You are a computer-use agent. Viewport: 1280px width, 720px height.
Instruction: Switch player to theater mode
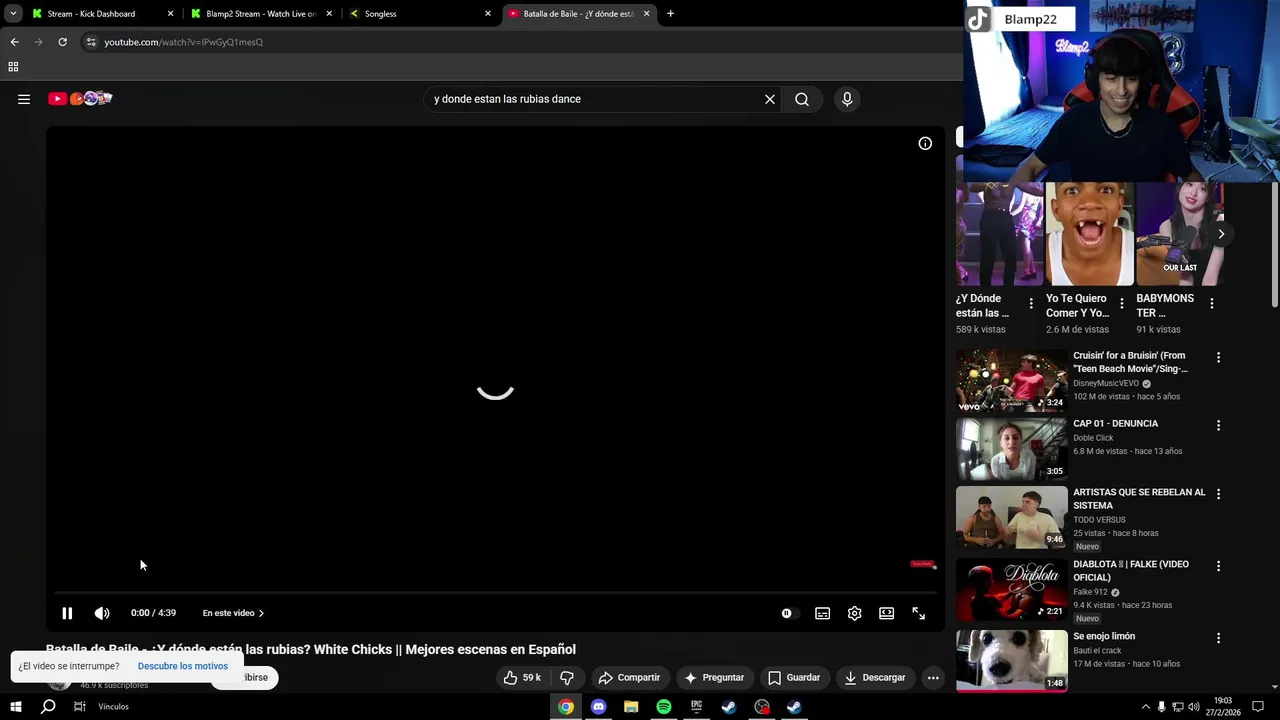pos(886,613)
